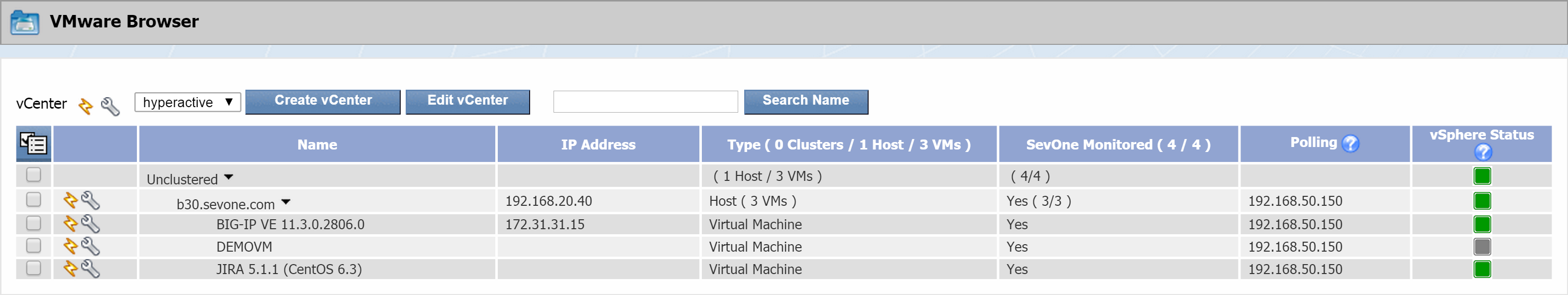This screenshot has height=295, width=1568.
Task: Click the IP Address column header
Action: pos(598,145)
